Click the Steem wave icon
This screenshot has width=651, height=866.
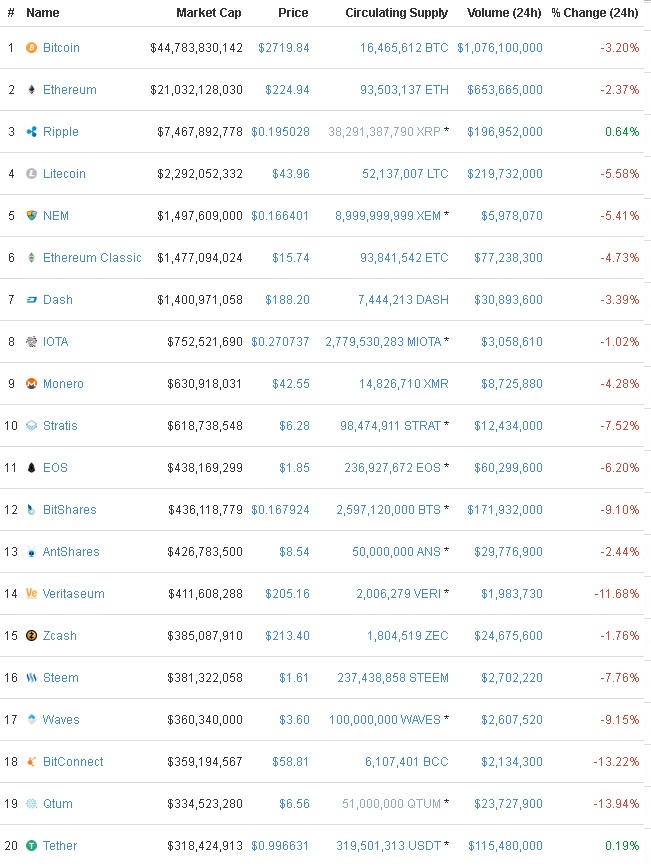pos(31,677)
